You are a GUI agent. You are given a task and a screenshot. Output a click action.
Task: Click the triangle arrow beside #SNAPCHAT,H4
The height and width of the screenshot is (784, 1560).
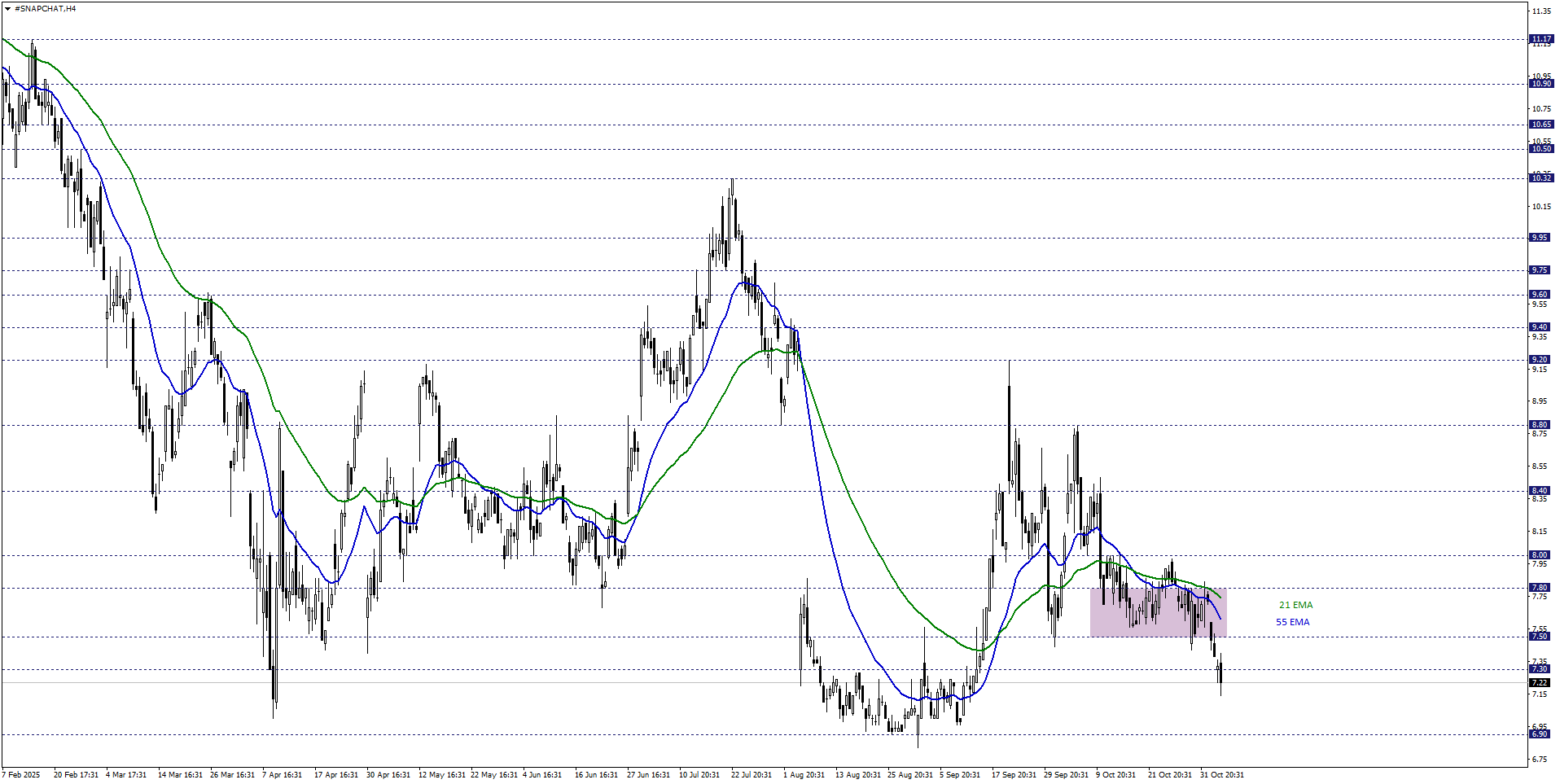[x=7, y=8]
